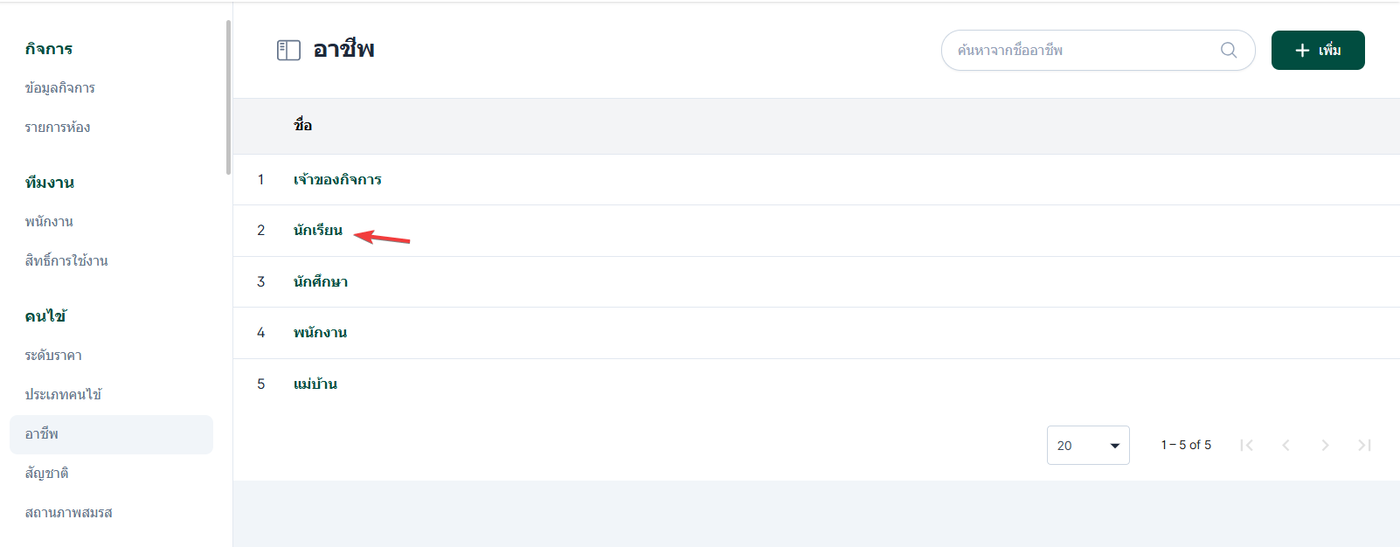Go to the previous page chevron

coord(1286,445)
